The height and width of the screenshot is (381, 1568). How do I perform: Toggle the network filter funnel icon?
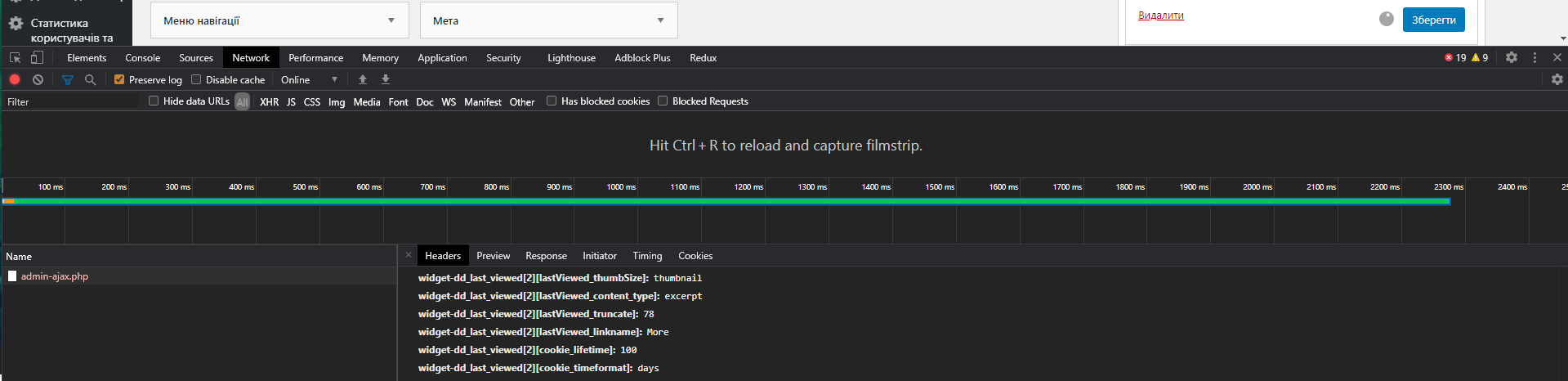pyautogui.click(x=68, y=79)
